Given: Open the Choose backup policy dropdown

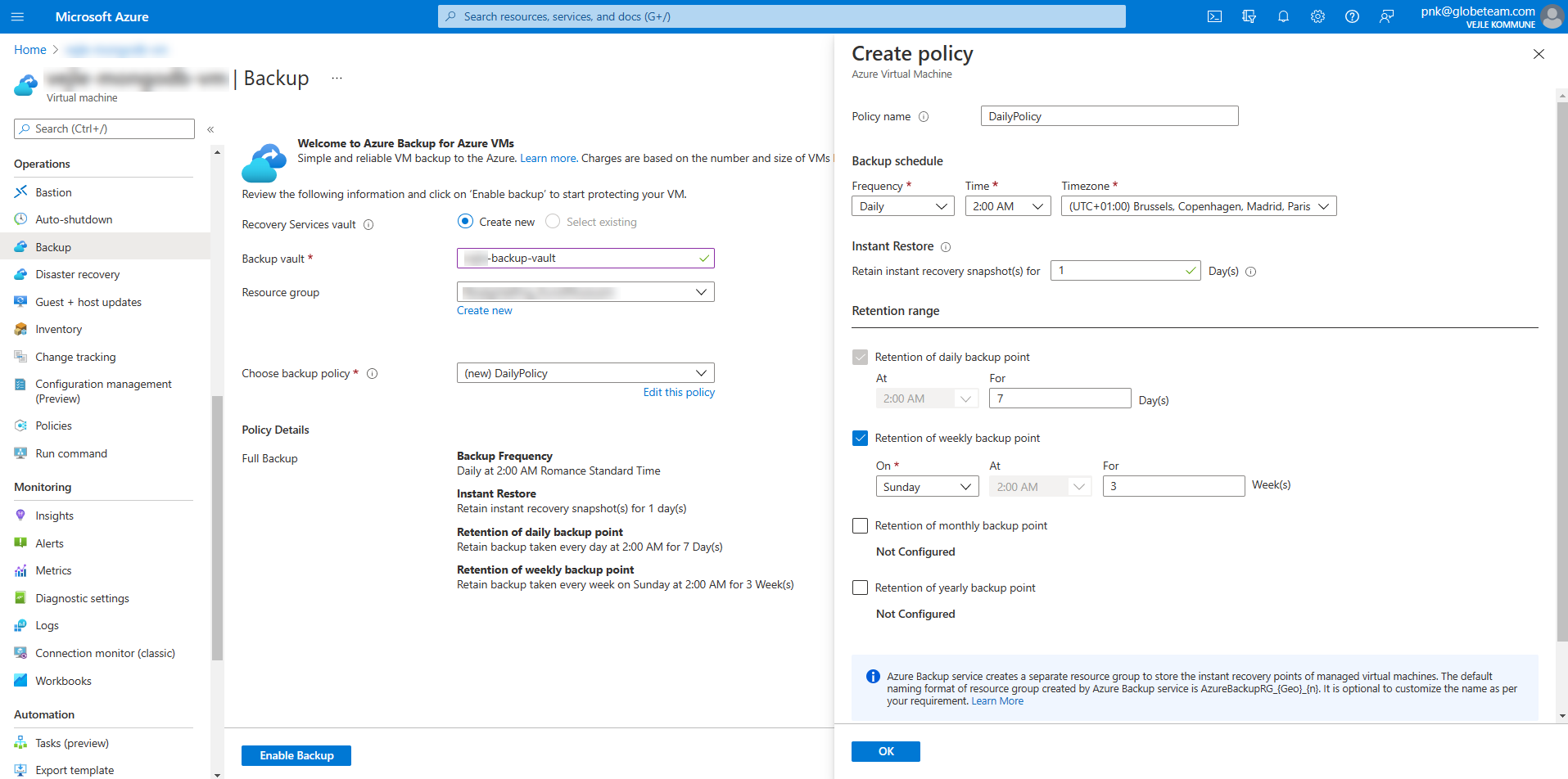Looking at the screenshot, I should pyautogui.click(x=585, y=373).
